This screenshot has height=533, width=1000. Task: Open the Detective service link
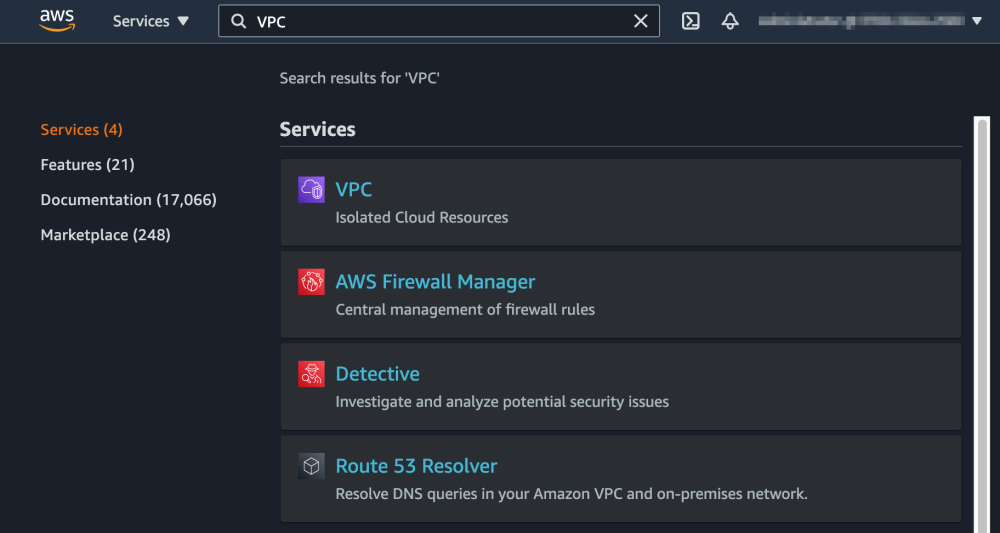pyautogui.click(x=377, y=374)
